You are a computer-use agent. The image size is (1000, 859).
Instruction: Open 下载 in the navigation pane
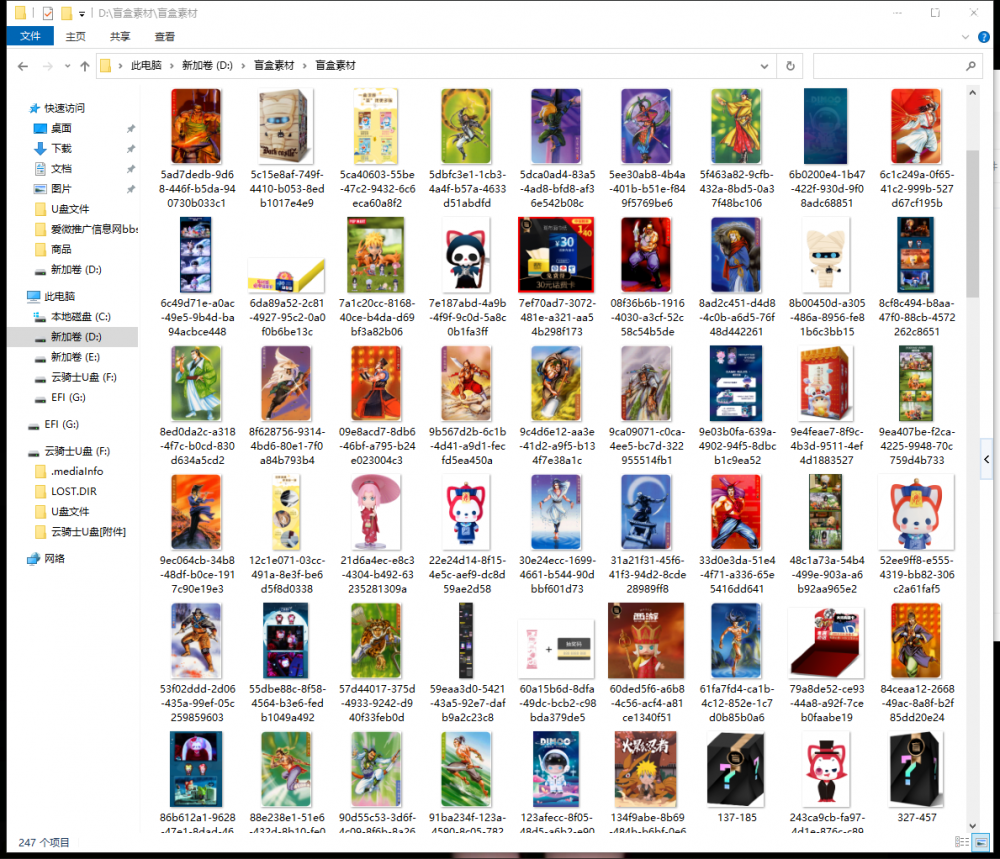pos(61,149)
